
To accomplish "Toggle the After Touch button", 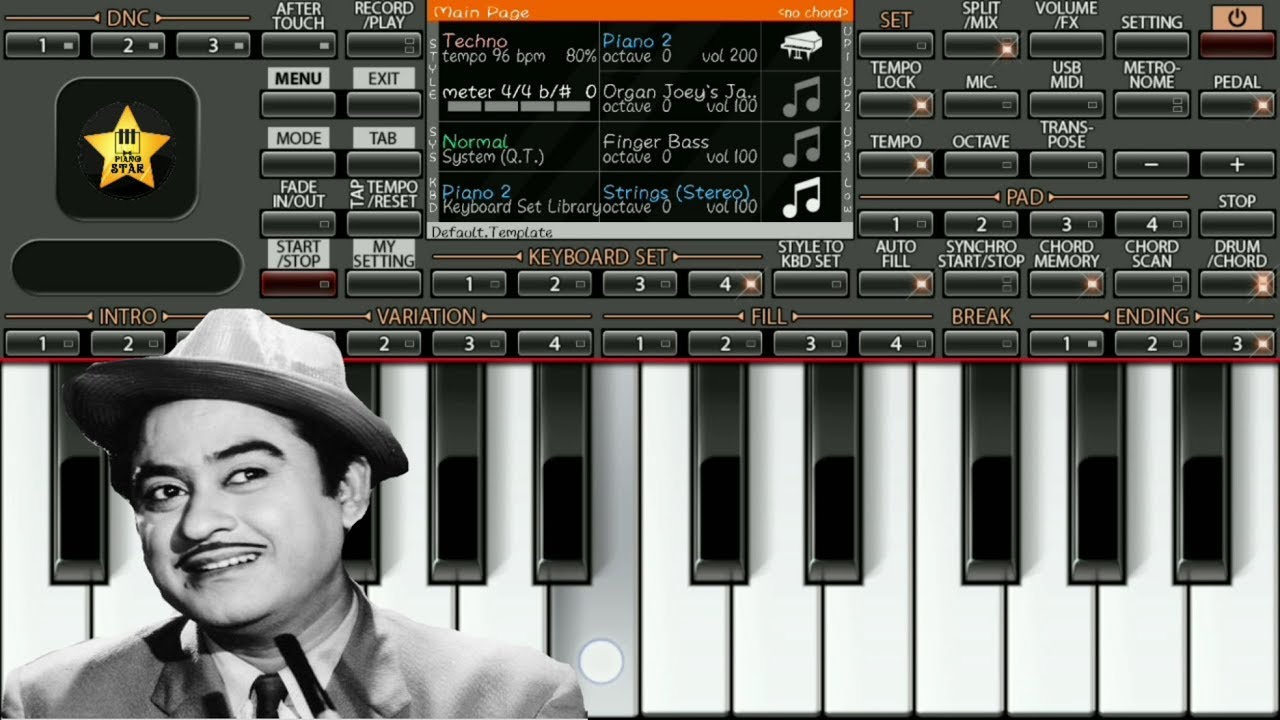I will pyautogui.click(x=298, y=45).
